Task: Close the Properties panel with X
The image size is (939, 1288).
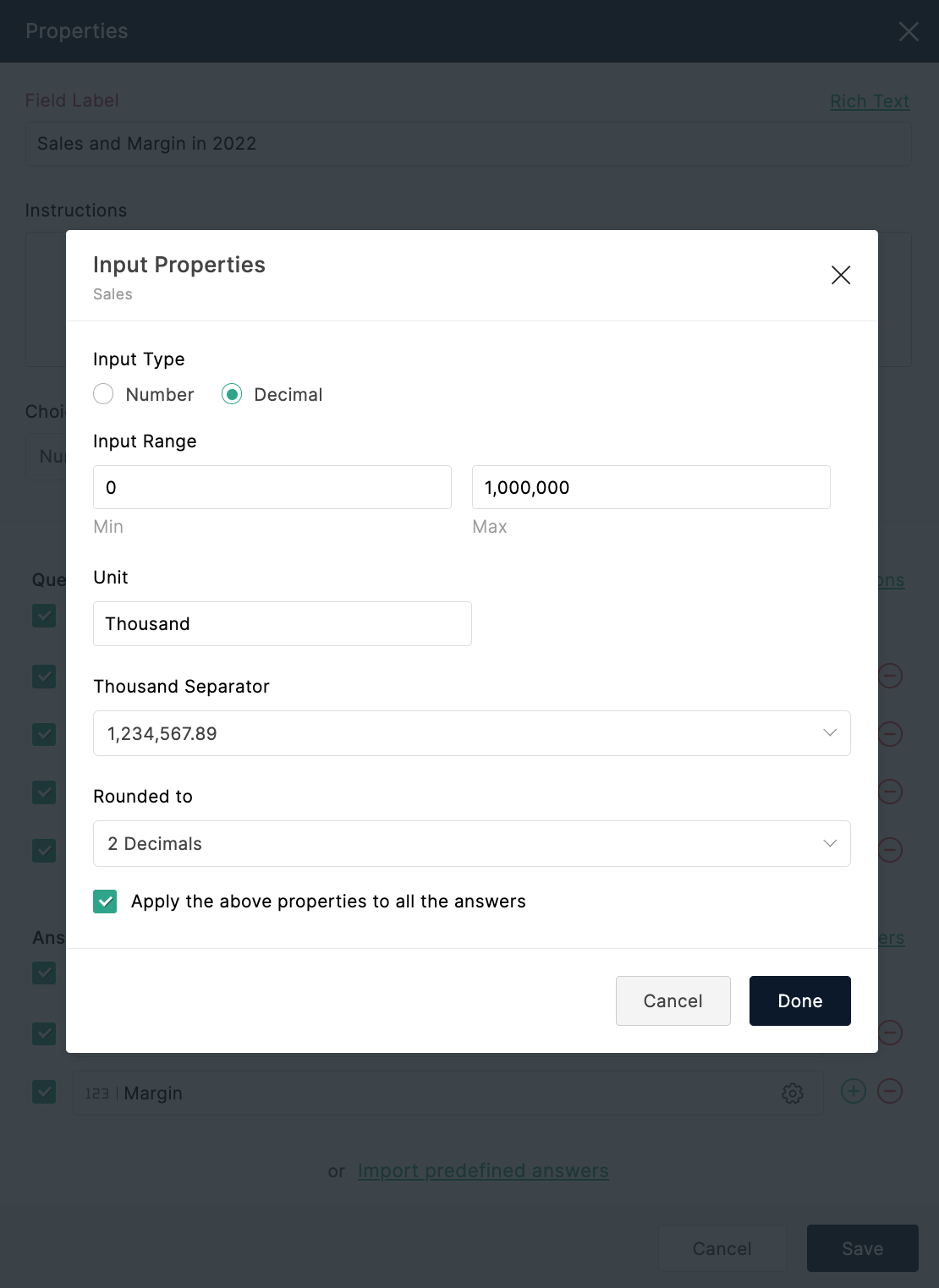Action: pyautogui.click(x=909, y=32)
